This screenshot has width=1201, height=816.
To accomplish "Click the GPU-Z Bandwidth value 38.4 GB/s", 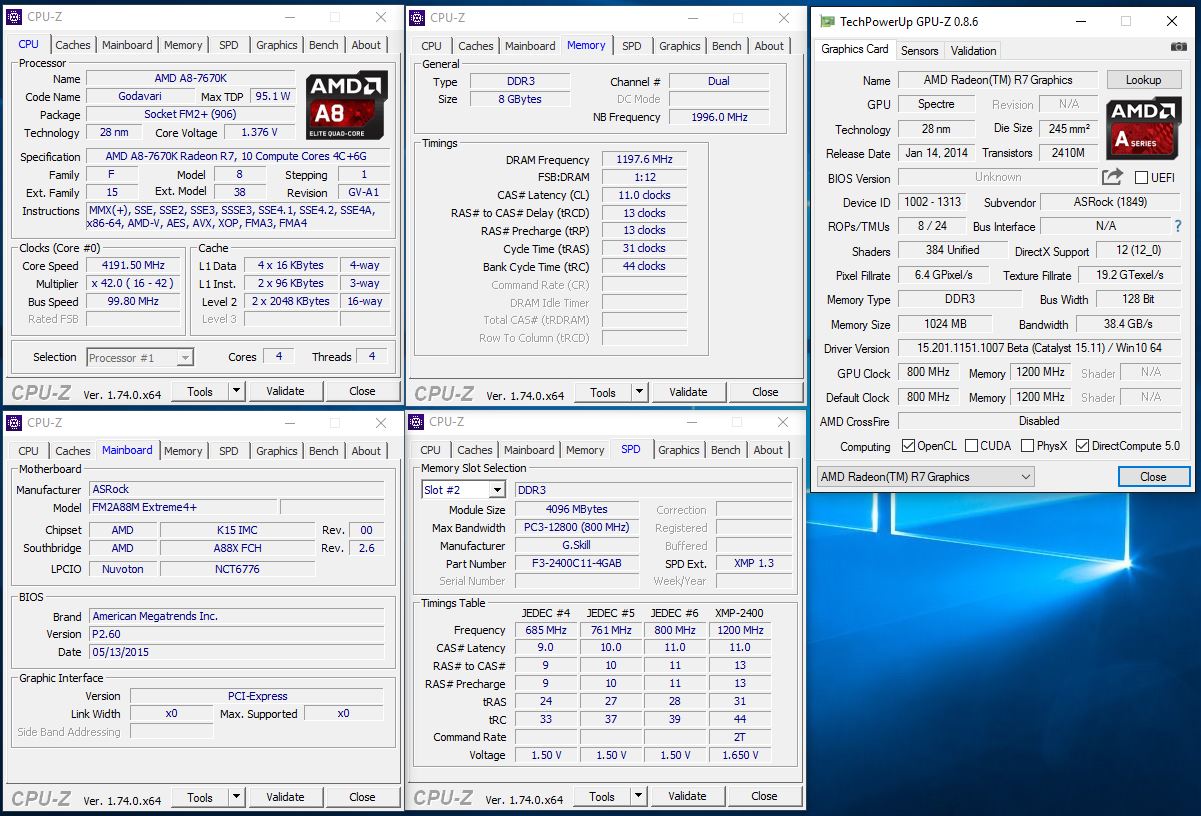I will (1127, 324).
